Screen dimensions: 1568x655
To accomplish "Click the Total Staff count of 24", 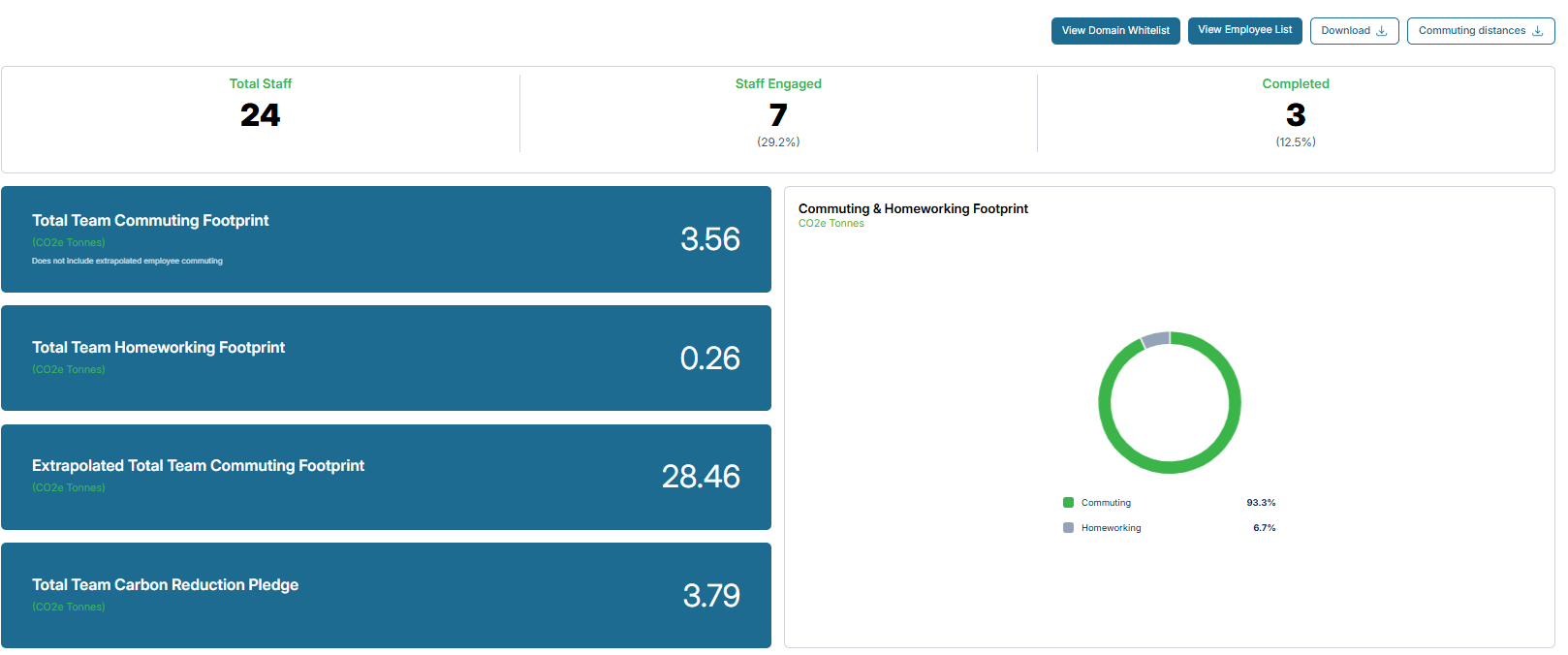I will coord(261,115).
